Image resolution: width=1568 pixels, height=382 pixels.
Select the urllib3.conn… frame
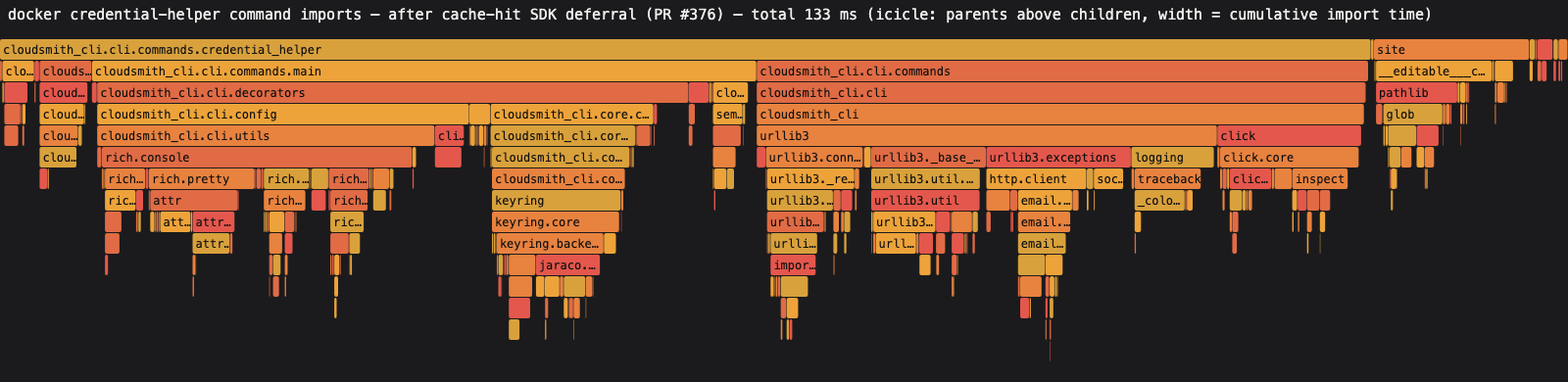click(x=814, y=158)
